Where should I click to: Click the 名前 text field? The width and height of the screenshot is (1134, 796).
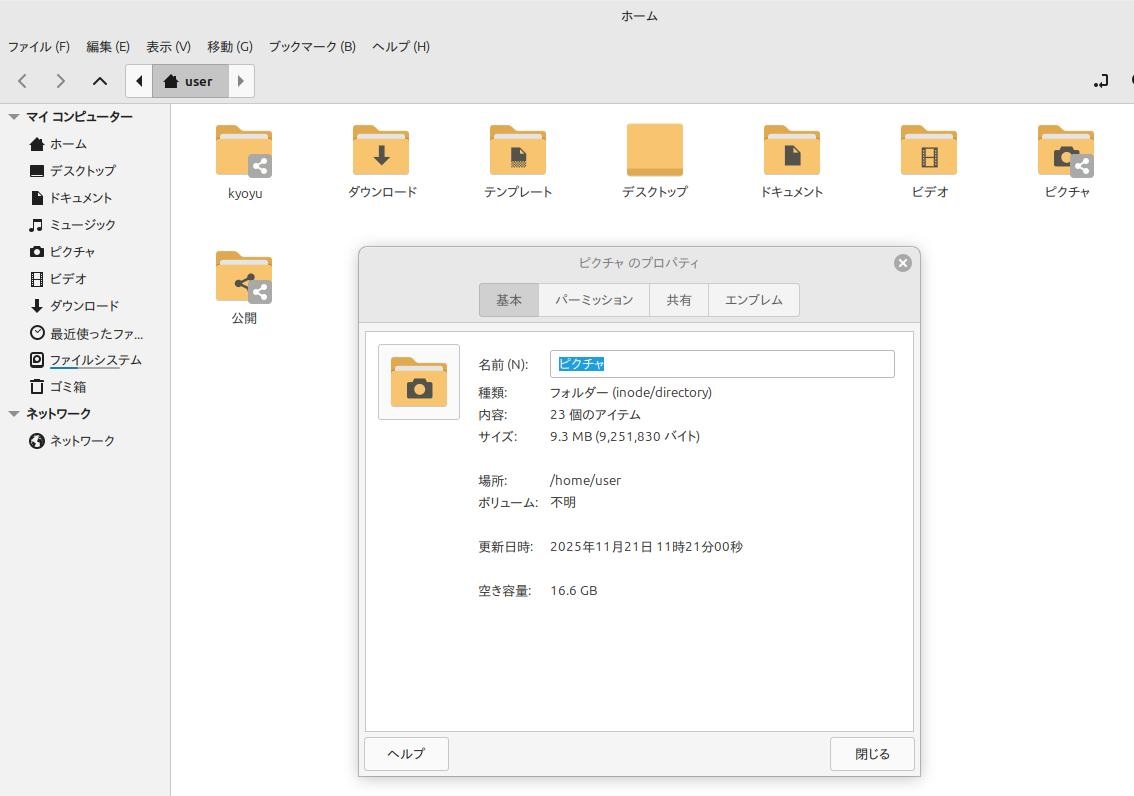[721, 364]
